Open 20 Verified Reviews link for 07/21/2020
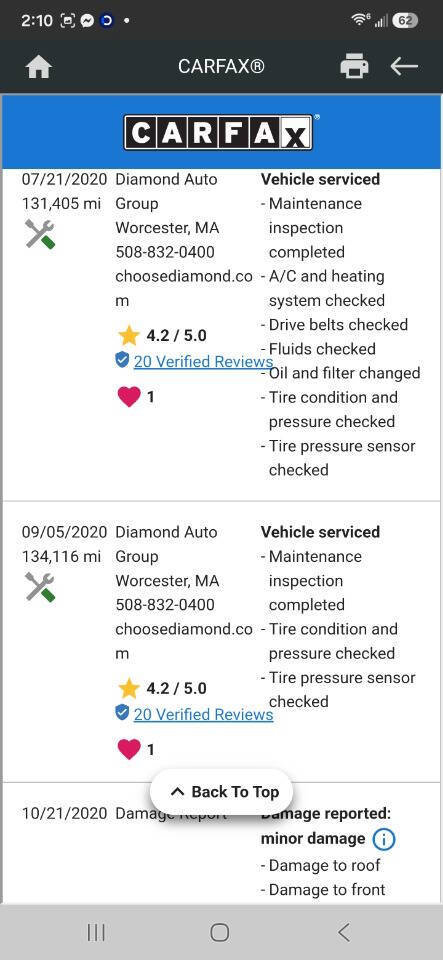This screenshot has height=960, width=443. pyautogui.click(x=203, y=362)
